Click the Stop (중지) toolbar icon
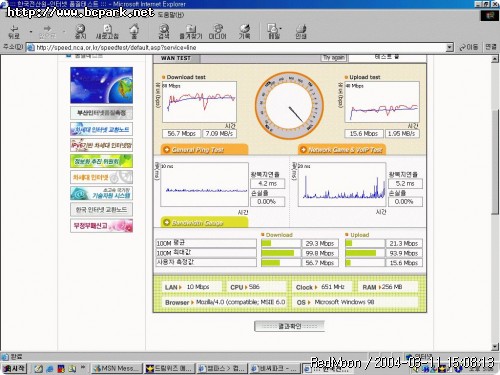This screenshot has width=500, height=375. tap(80, 31)
